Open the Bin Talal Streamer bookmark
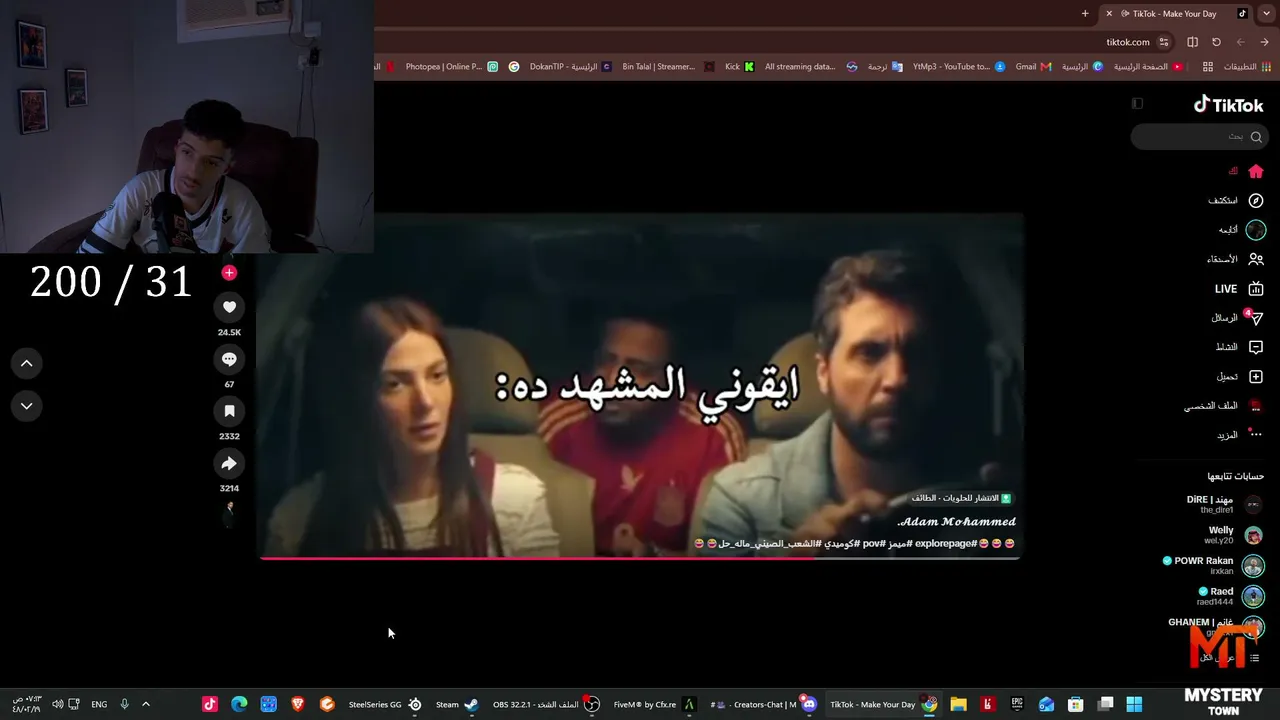This screenshot has width=1280, height=720. tap(668, 67)
